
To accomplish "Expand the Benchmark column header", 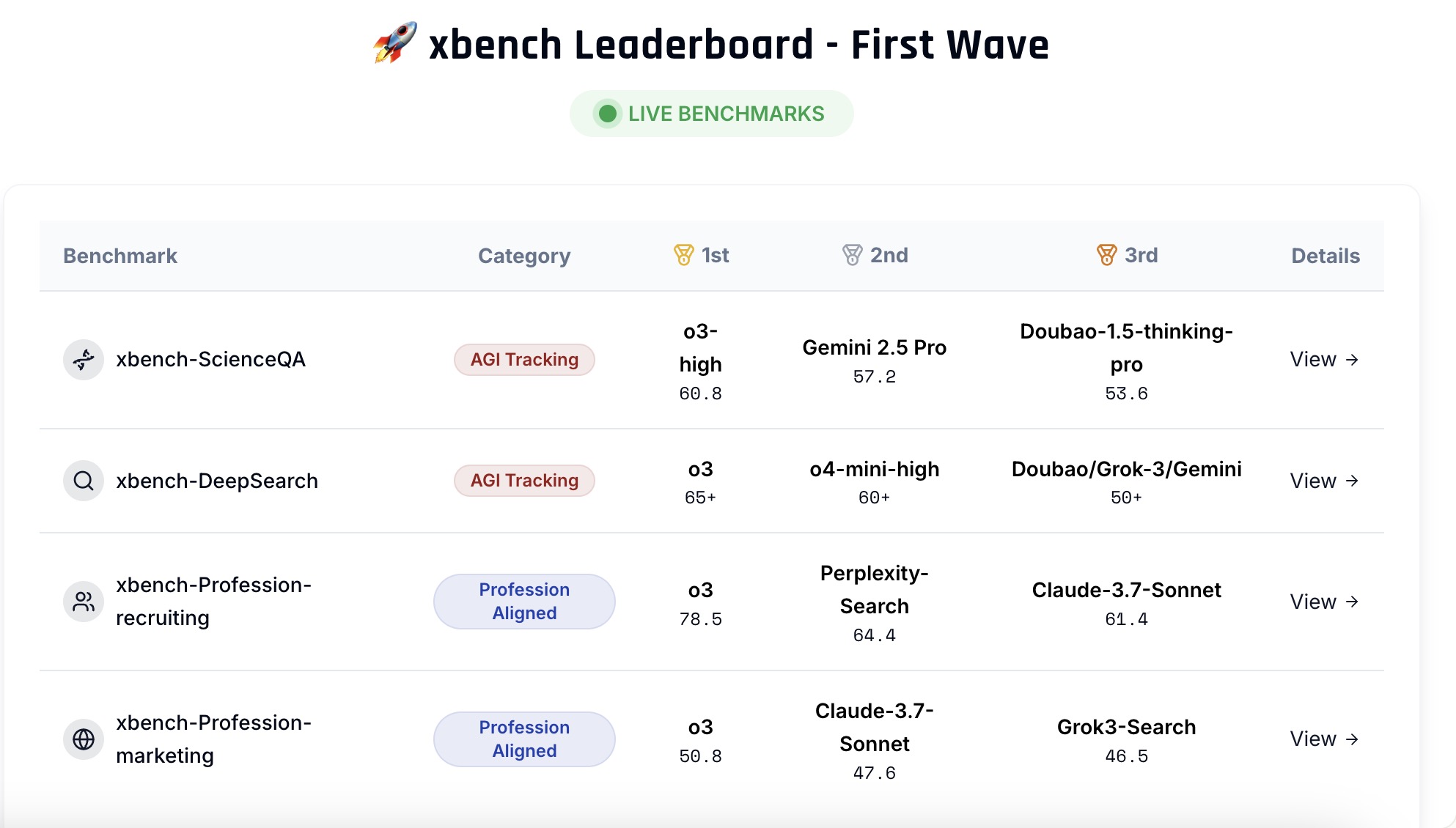I will coord(120,256).
